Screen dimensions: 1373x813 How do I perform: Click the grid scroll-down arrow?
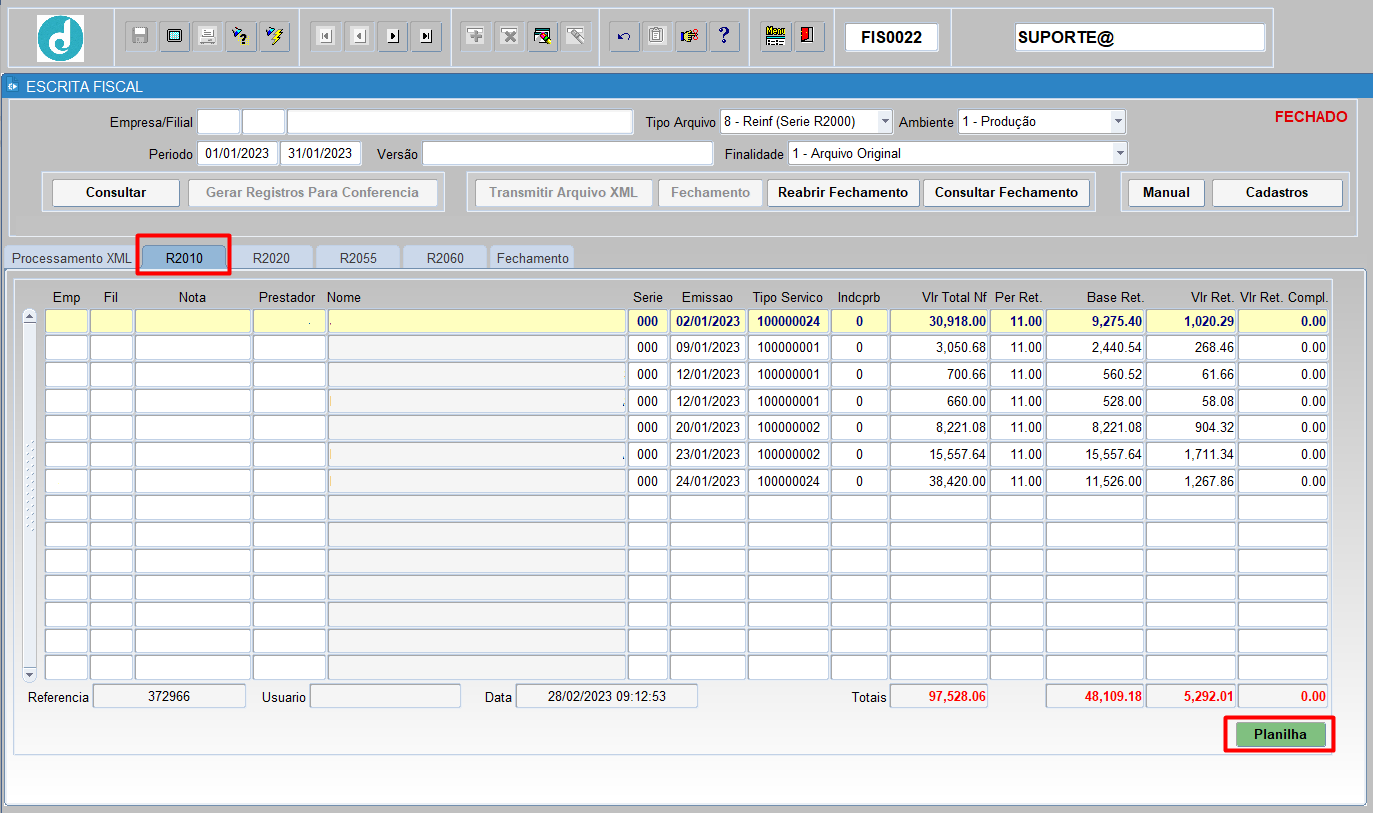[29, 674]
